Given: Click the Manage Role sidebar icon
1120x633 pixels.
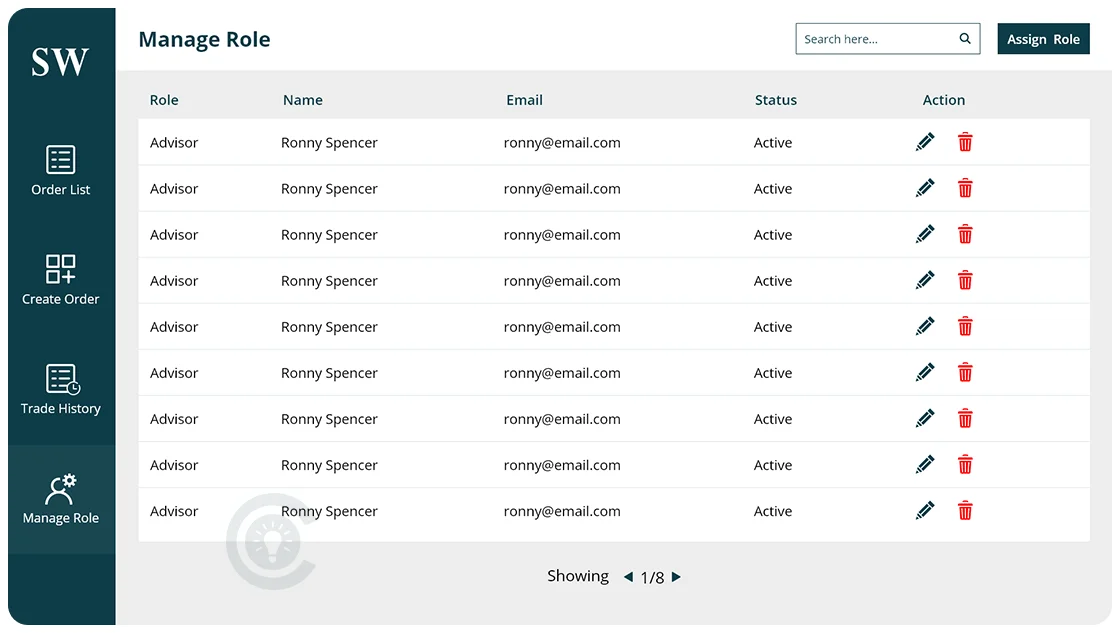Looking at the screenshot, I should (60, 497).
